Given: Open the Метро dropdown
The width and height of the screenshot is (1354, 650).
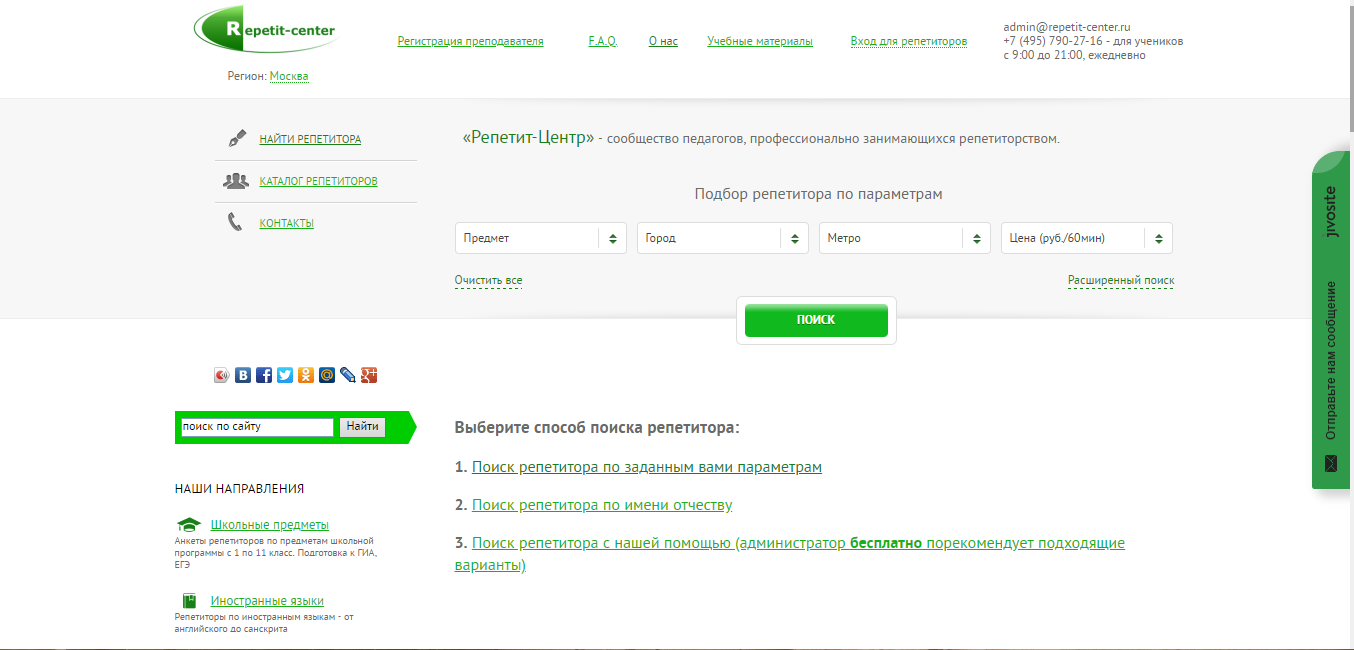Looking at the screenshot, I should tap(904, 238).
